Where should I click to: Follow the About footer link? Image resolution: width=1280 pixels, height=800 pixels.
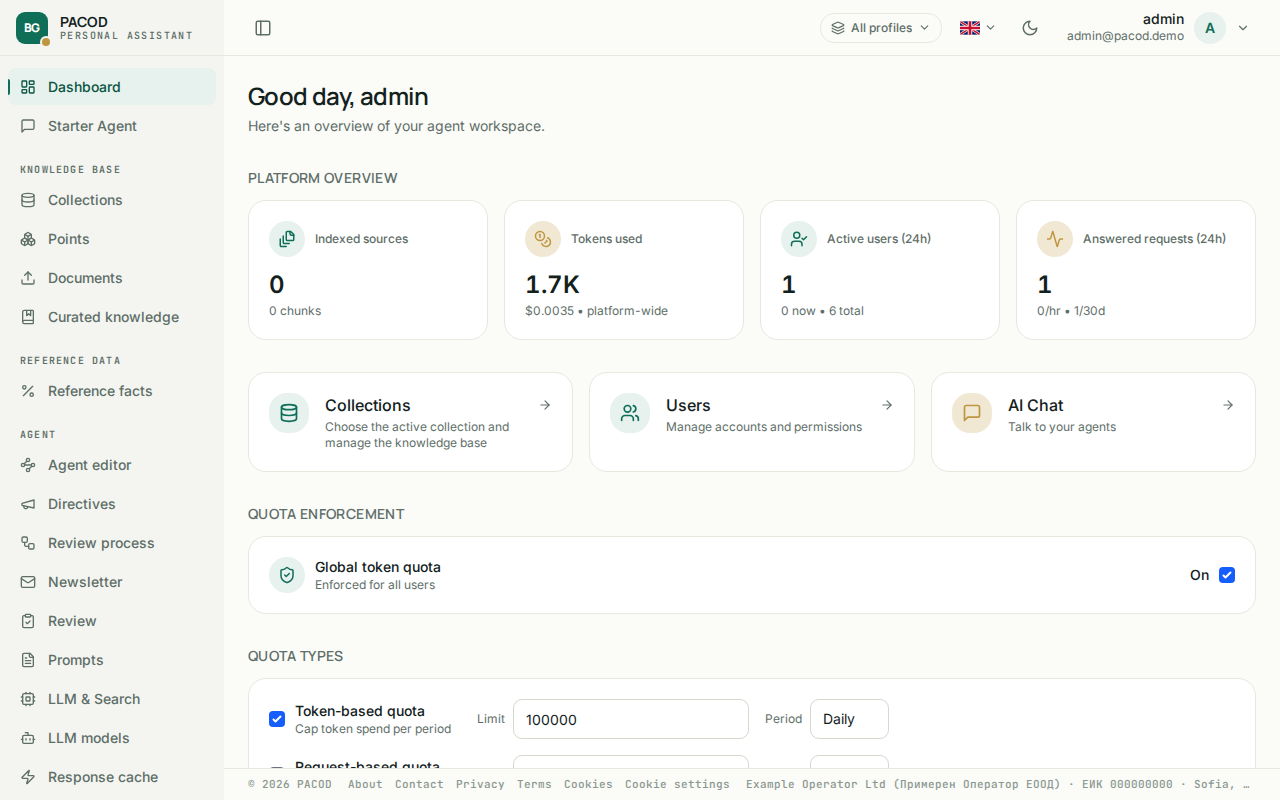(x=365, y=784)
